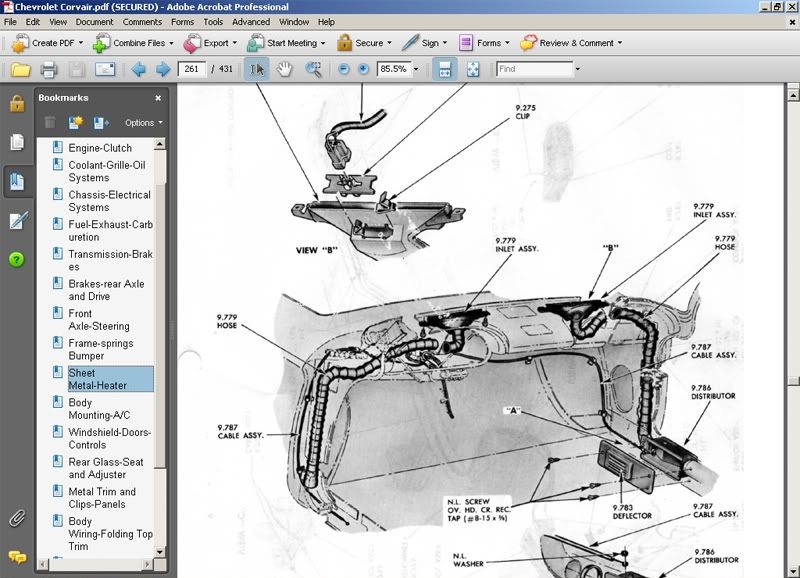Image resolution: width=800 pixels, height=578 pixels.
Task: Click the Open folder icon
Action: coord(20,69)
